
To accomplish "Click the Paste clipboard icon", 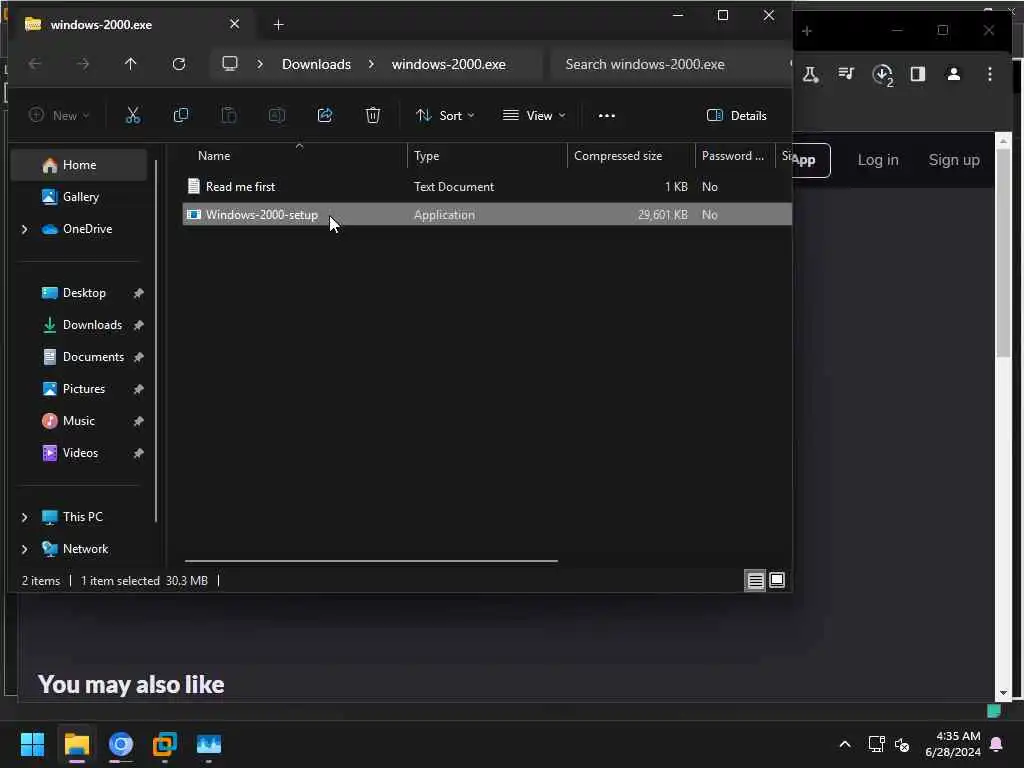I will 229,116.
